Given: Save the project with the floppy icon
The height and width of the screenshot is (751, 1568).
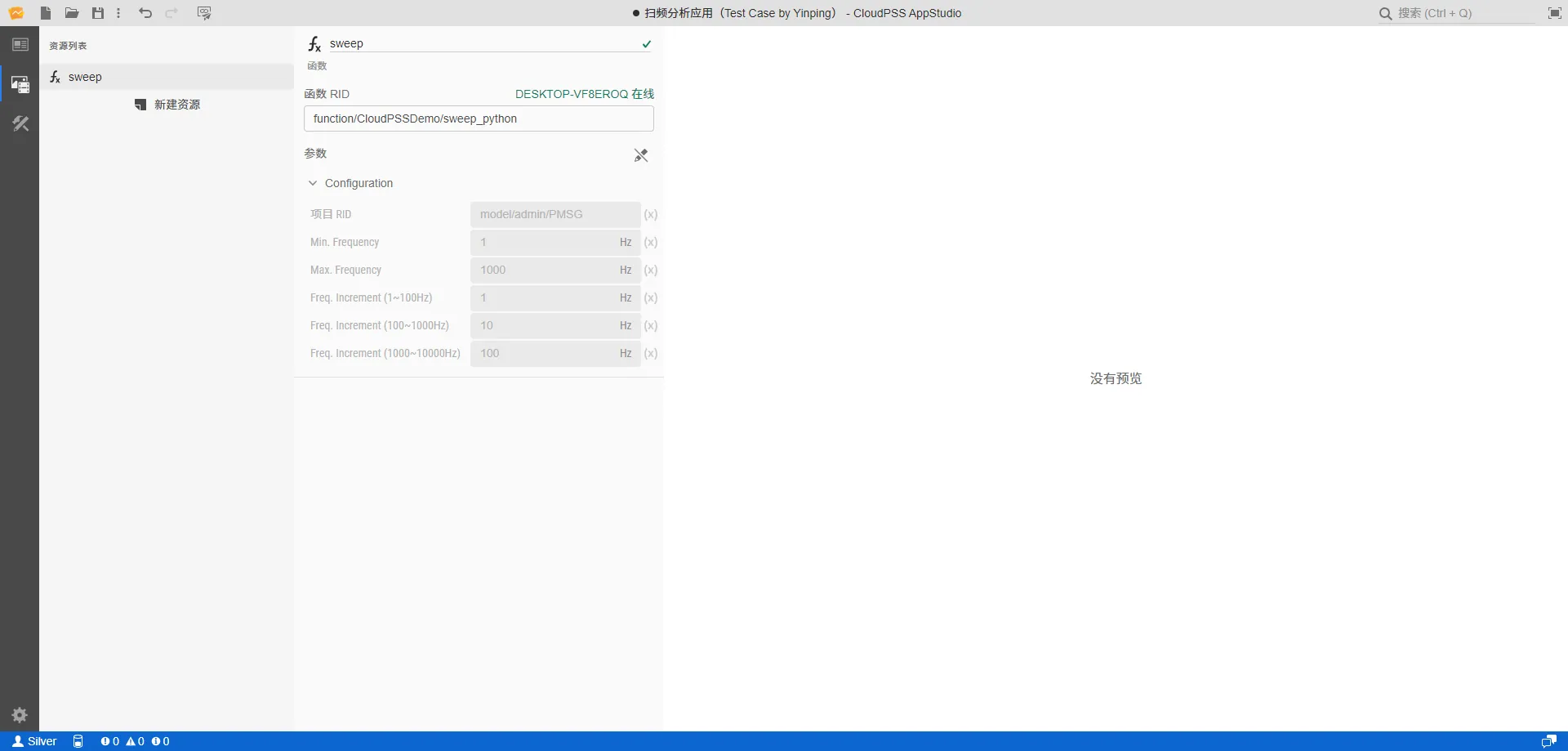Looking at the screenshot, I should [x=98, y=13].
